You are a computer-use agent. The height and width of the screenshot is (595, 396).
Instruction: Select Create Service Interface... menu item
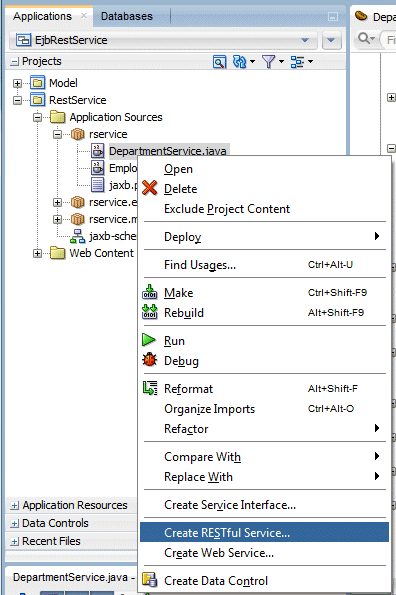(265, 505)
